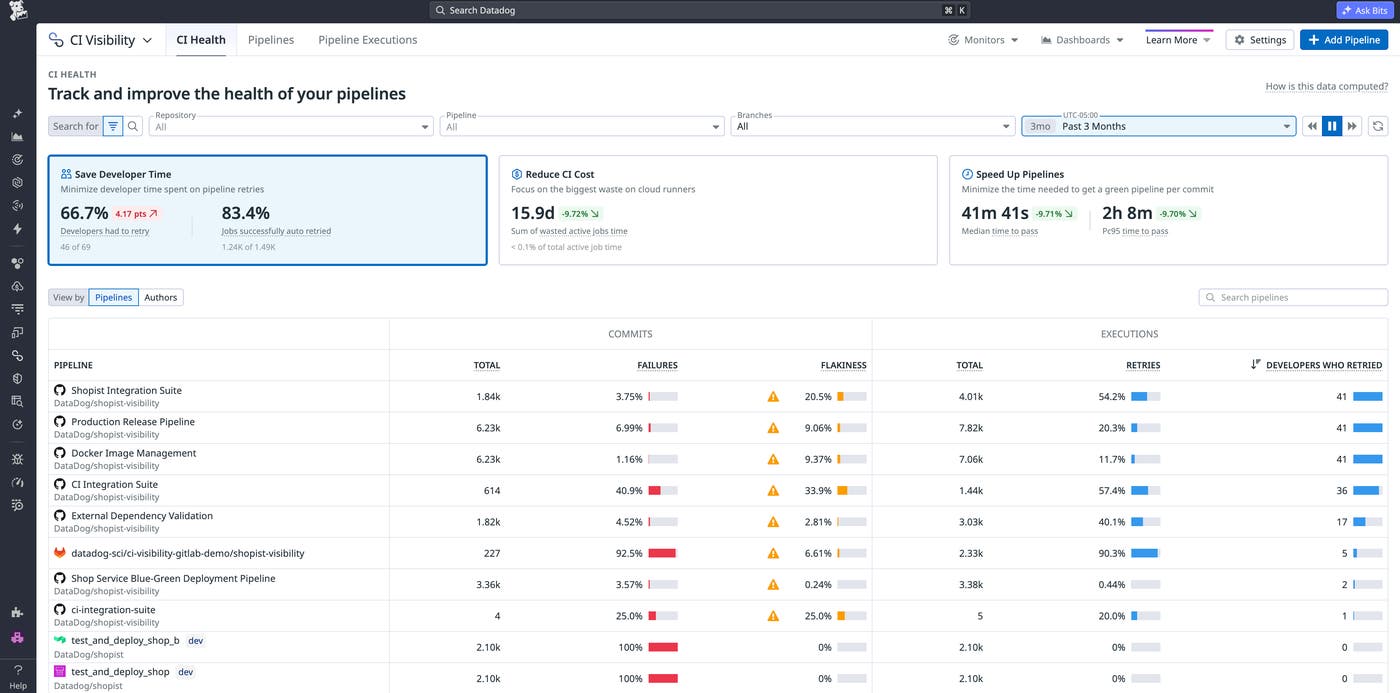Click the magnifier icon next to filter
Screen dimensions: 1400x693
pos(133,126)
